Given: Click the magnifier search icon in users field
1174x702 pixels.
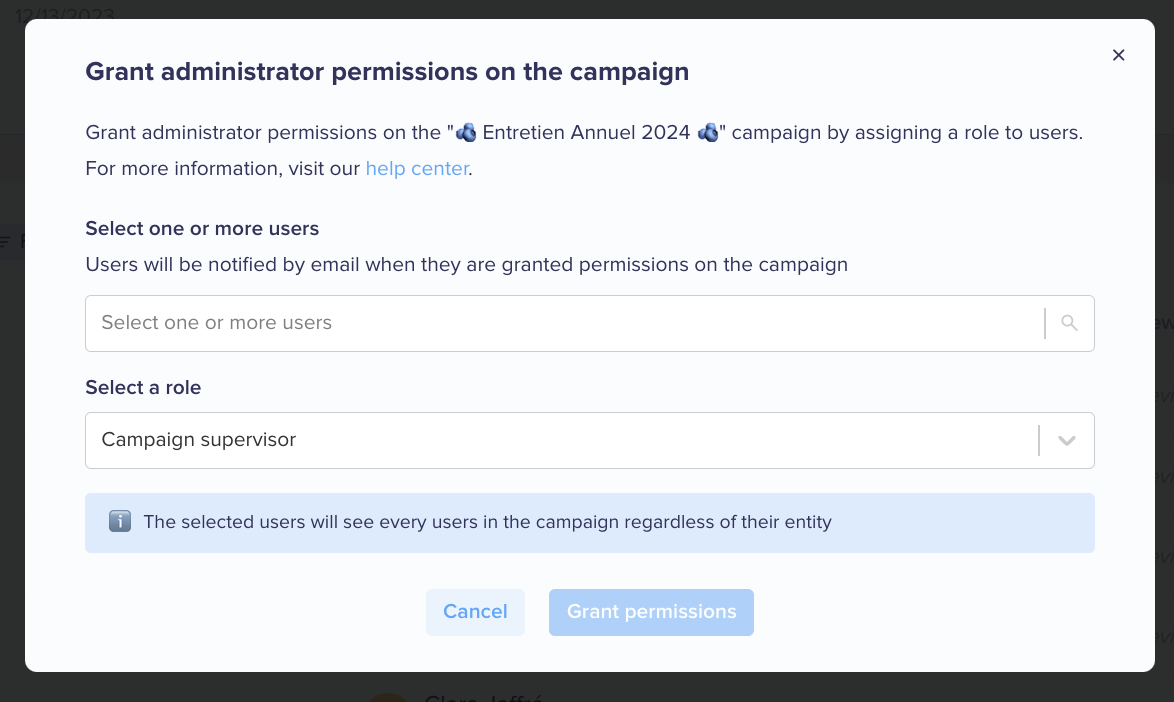Looking at the screenshot, I should click(x=1069, y=323).
